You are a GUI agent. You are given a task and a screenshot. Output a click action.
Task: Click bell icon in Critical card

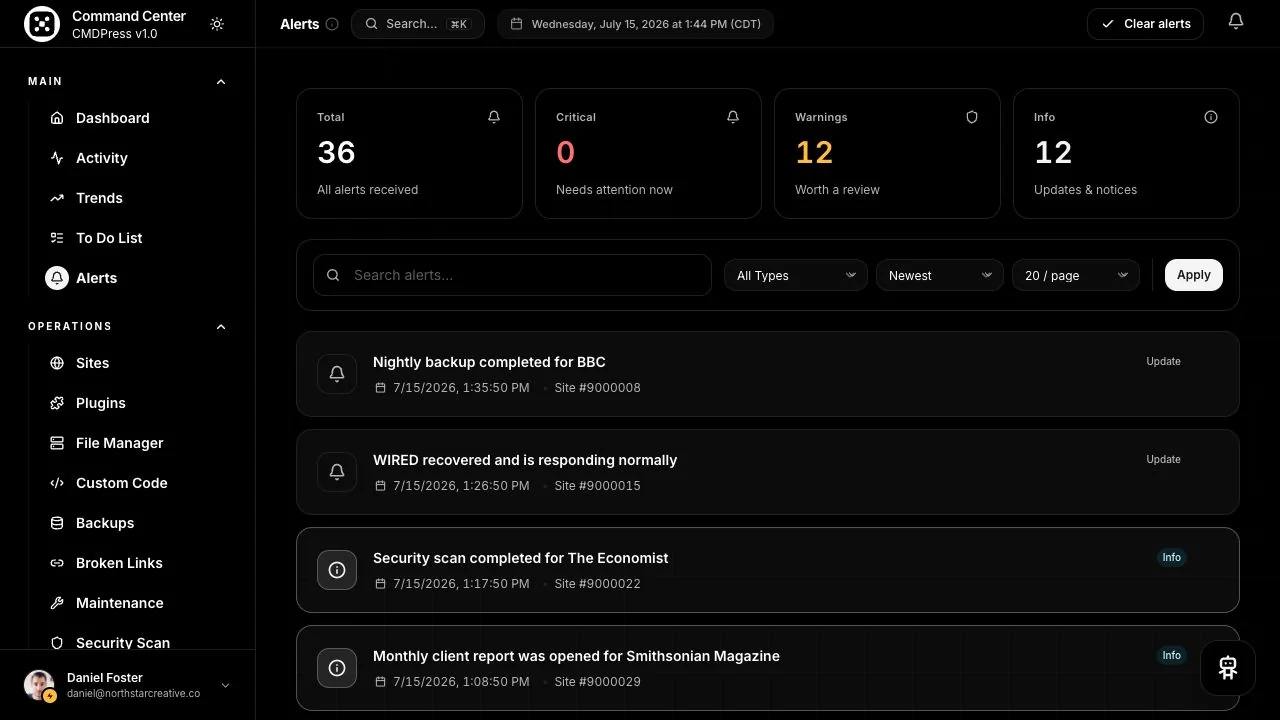(x=733, y=117)
